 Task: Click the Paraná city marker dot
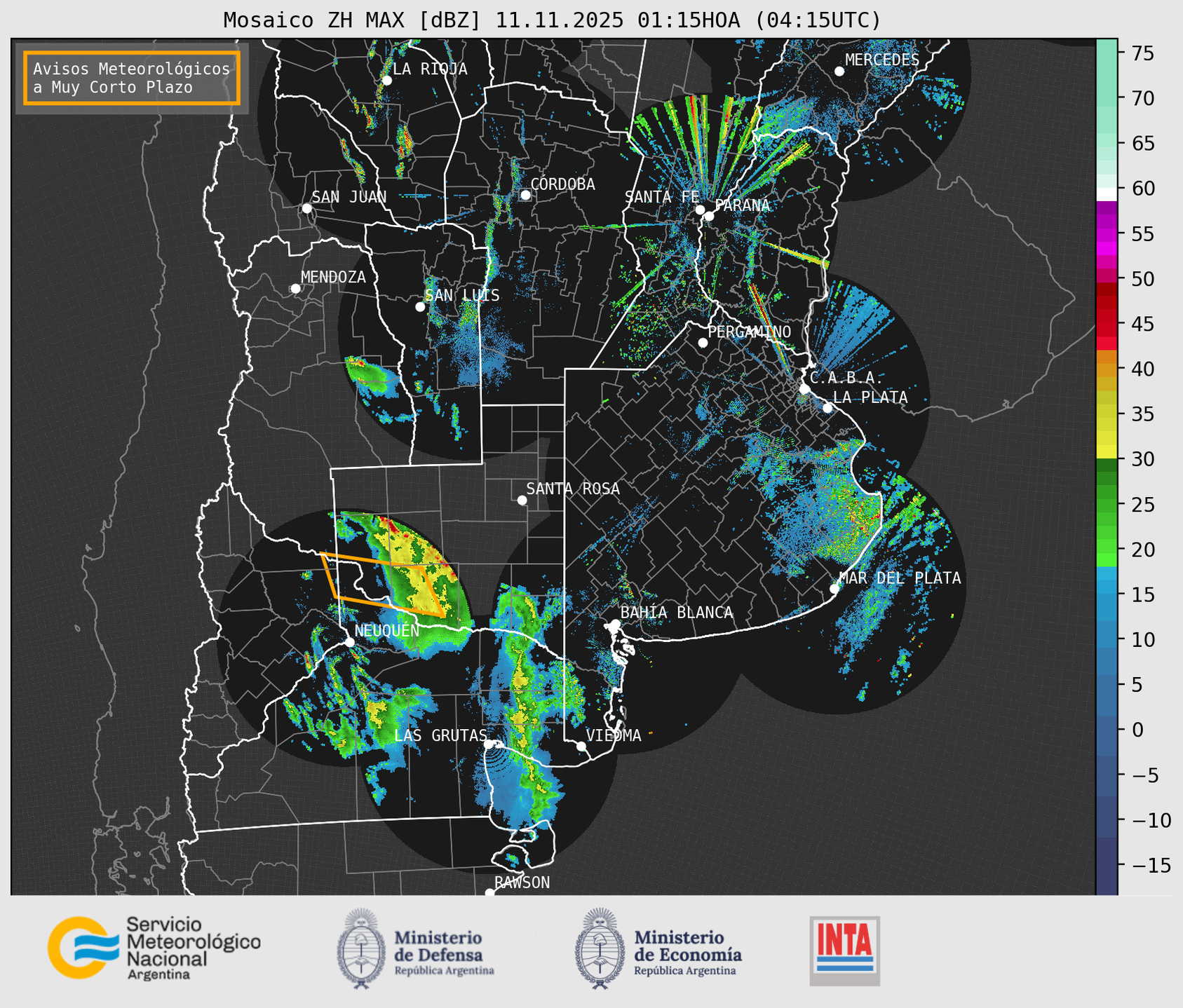click(709, 216)
